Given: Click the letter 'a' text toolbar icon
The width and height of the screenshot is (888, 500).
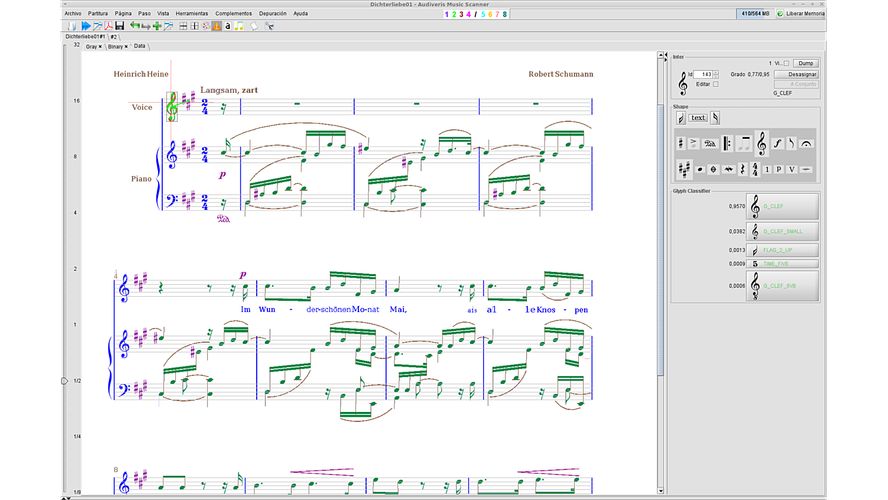Looking at the screenshot, I should (x=228, y=26).
